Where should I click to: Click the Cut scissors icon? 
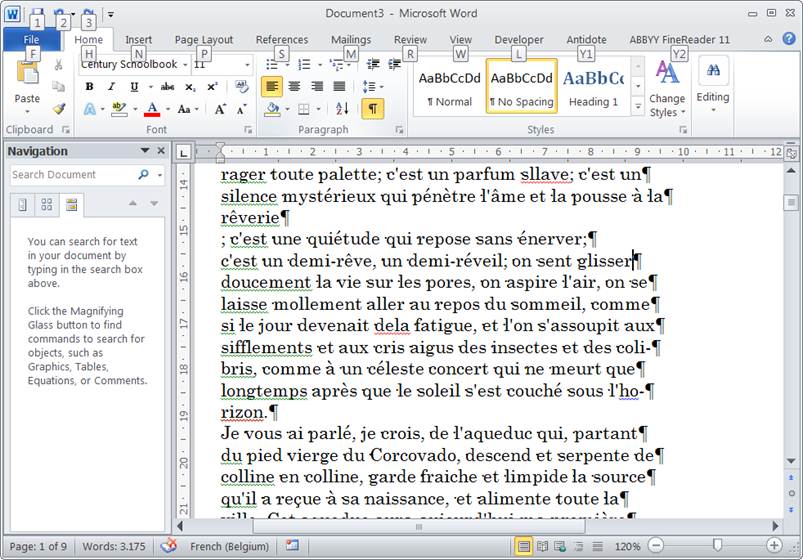[59, 65]
